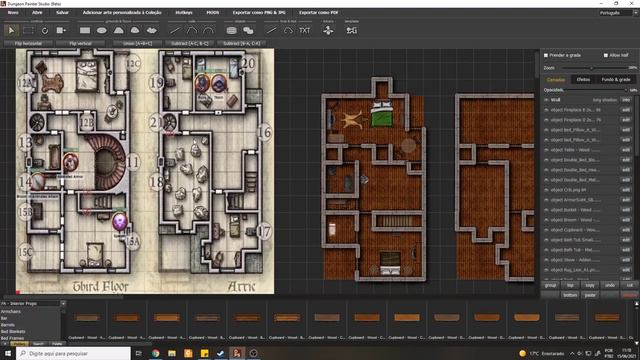Select the object ArmorSuit4 layer row
This screenshot has width=640, height=360.
coord(587,200)
